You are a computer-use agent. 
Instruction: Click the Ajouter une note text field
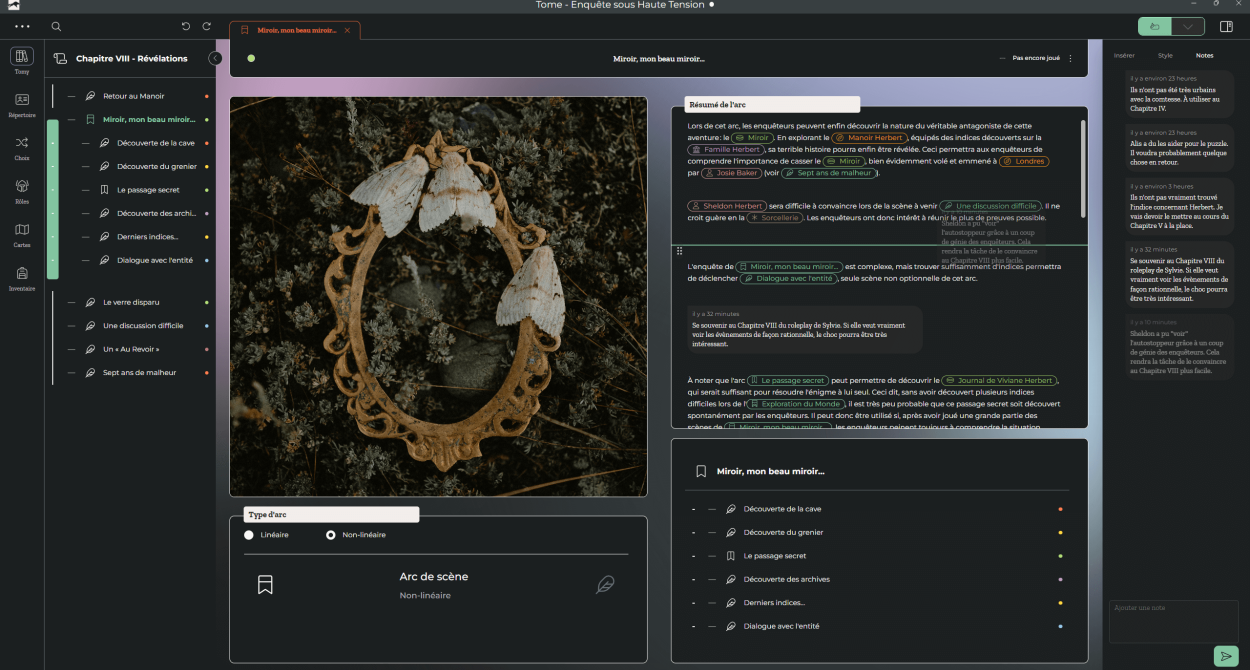1173,620
